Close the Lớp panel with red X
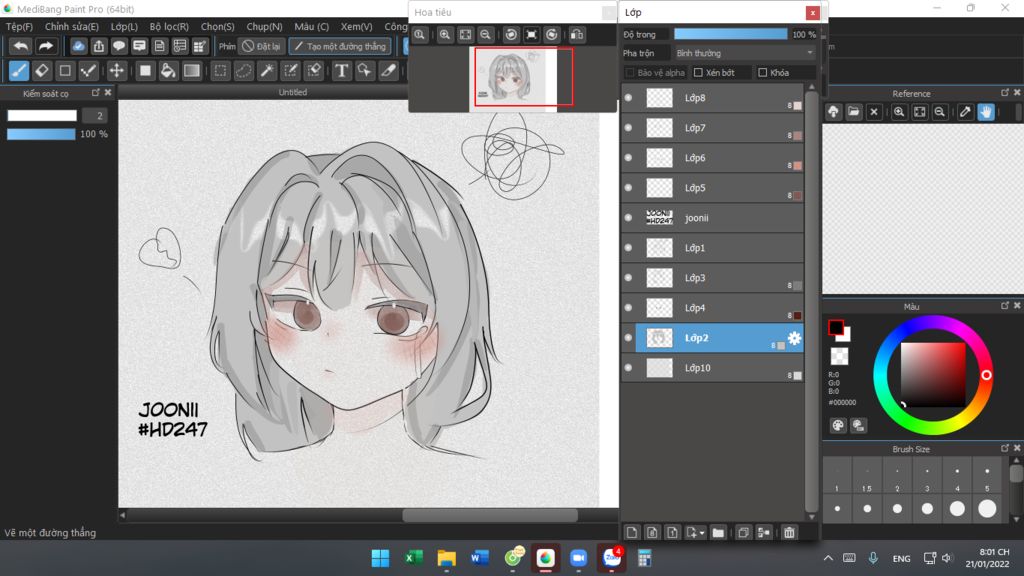The height and width of the screenshot is (576, 1024). (x=812, y=12)
